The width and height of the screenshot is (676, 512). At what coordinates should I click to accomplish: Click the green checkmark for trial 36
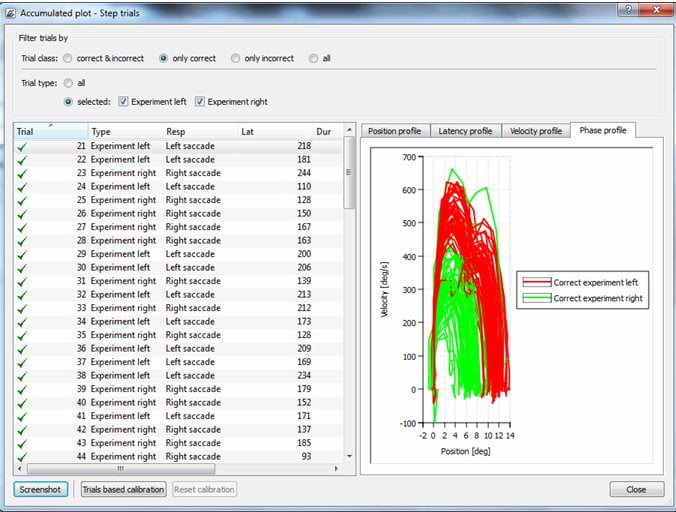coord(22,349)
